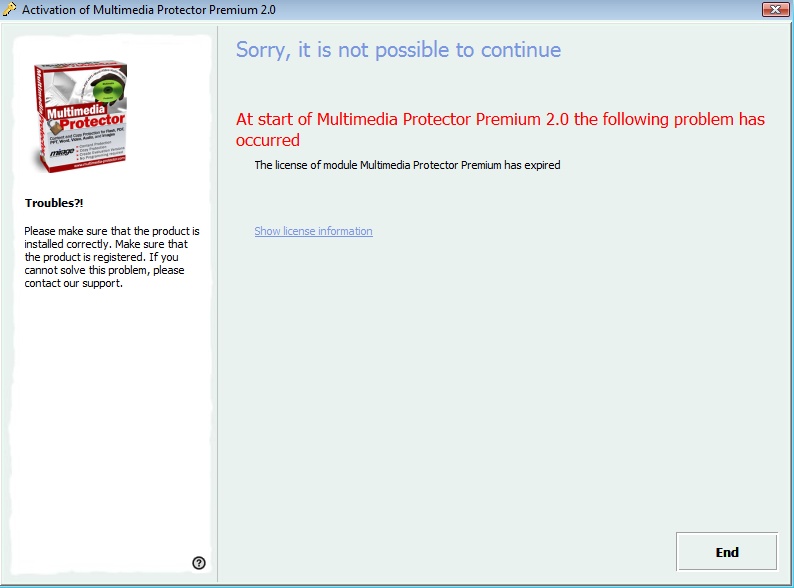This screenshot has height=588, width=794.
Task: Click the red 'At start of Multimedia Protector' message
Action: point(500,129)
